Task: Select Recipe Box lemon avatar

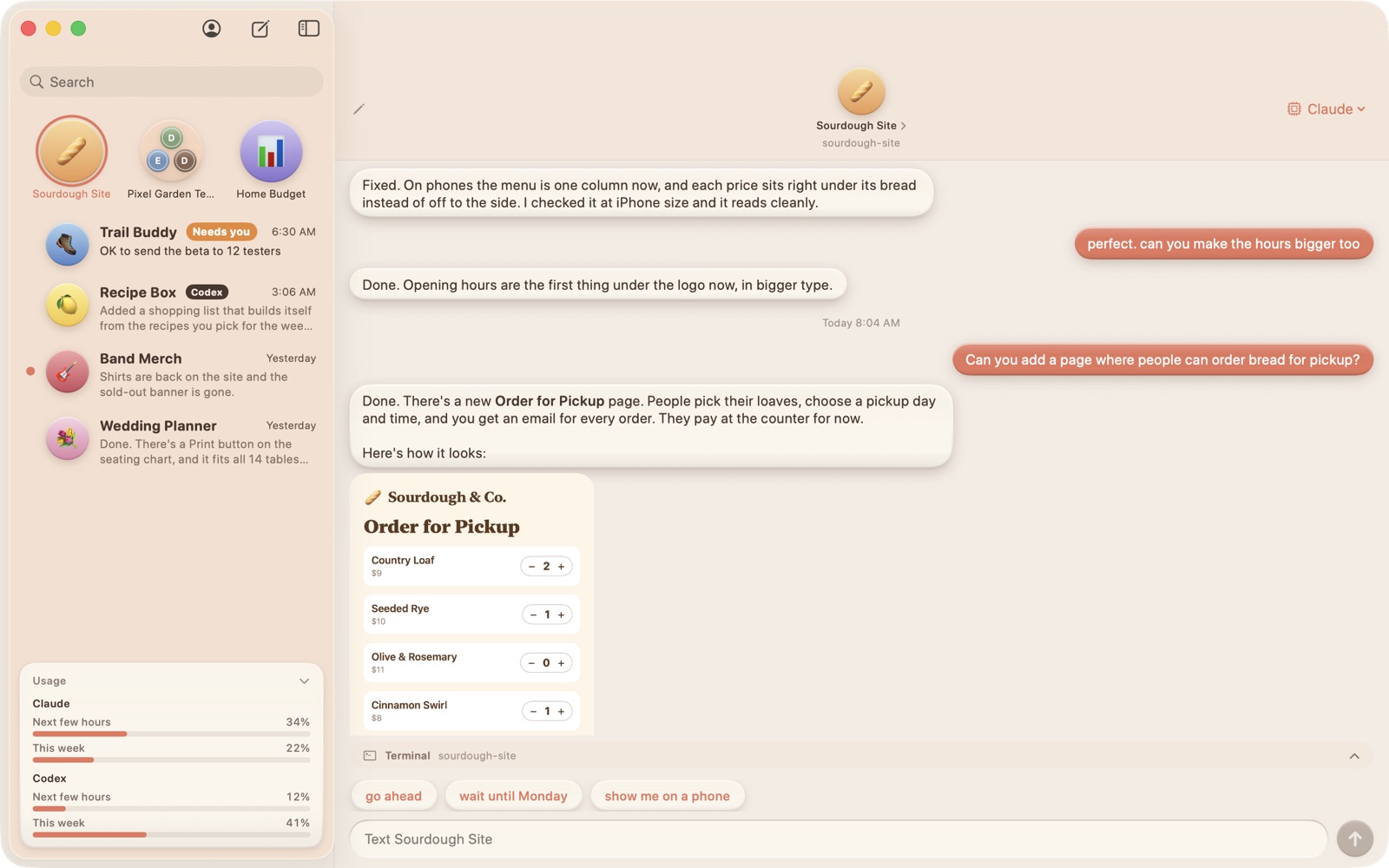Action: coord(67,305)
